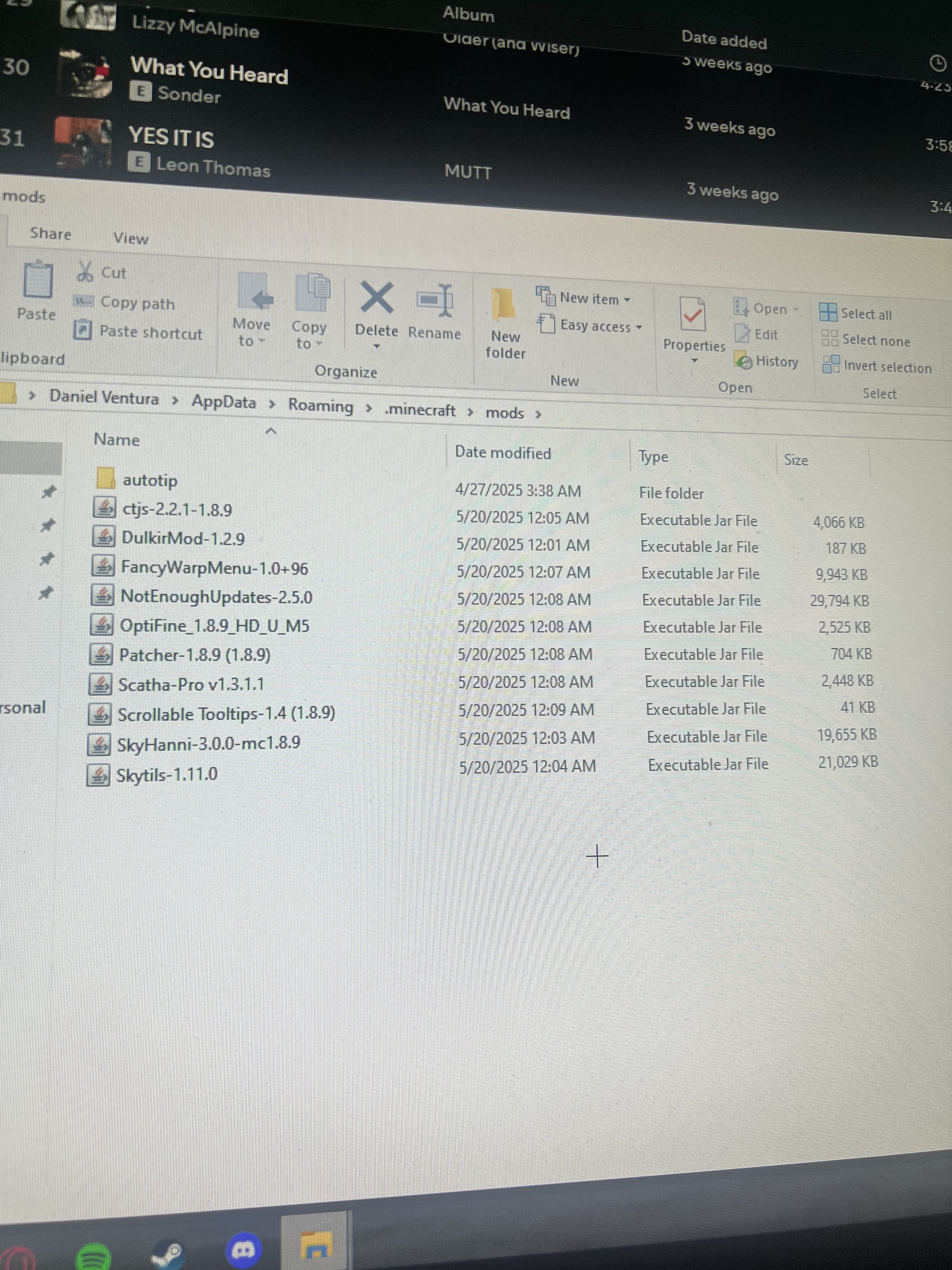Create a New folder from ribbon icon

[x=503, y=304]
